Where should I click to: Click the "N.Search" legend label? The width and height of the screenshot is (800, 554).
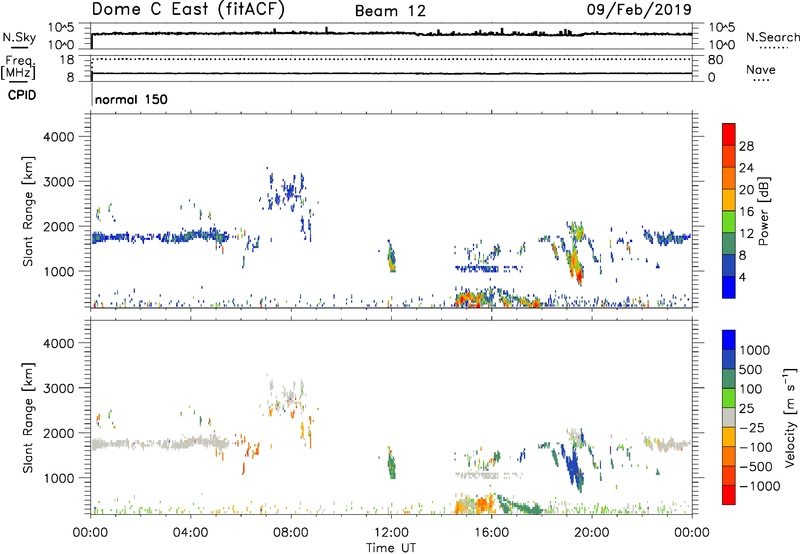(772, 37)
